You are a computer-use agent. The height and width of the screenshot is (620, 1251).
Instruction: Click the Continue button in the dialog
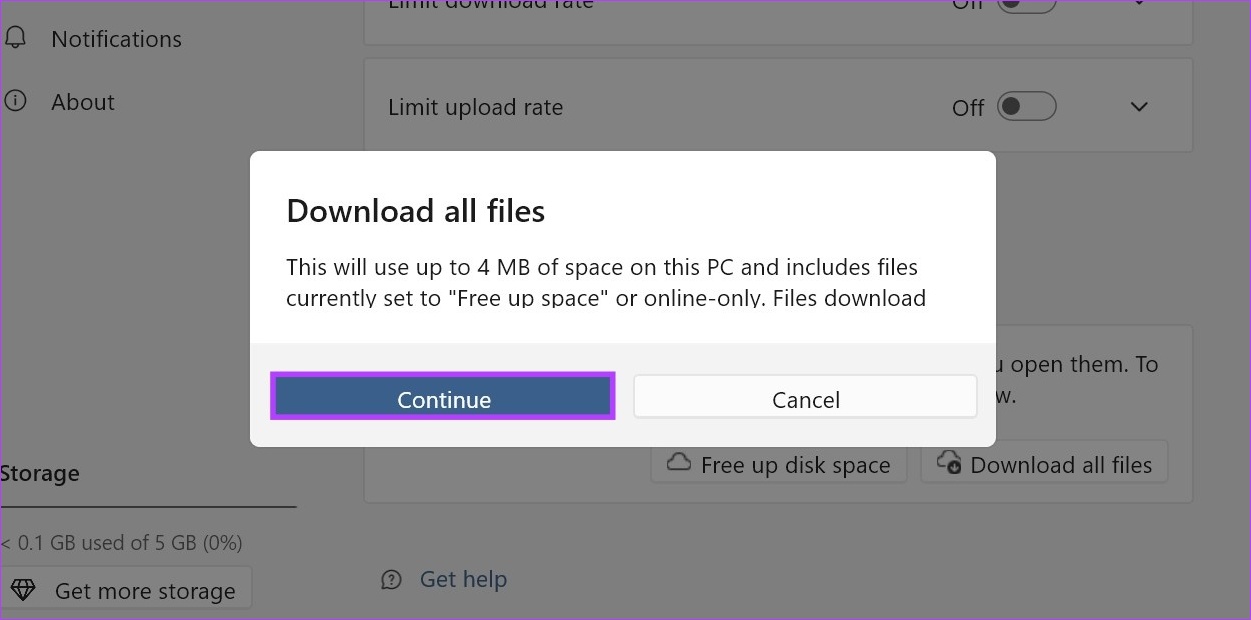point(442,397)
